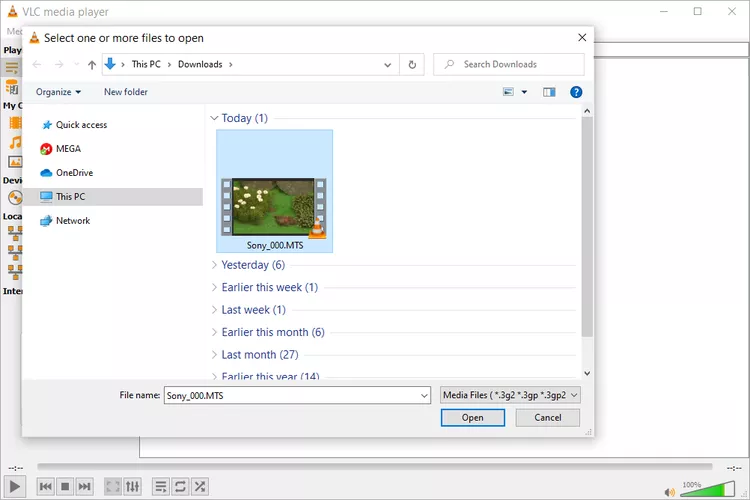This screenshot has height=500, width=750.
Task: Go up one folder level arrow
Action: 92,65
